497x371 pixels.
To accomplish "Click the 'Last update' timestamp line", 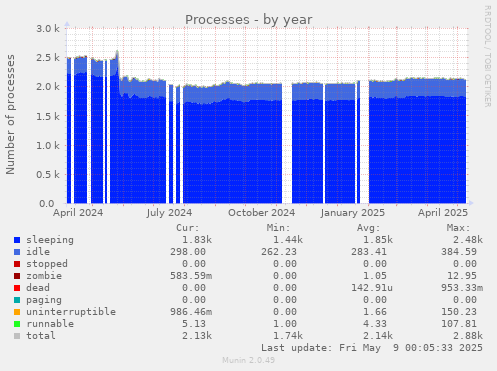I will 372,348.
